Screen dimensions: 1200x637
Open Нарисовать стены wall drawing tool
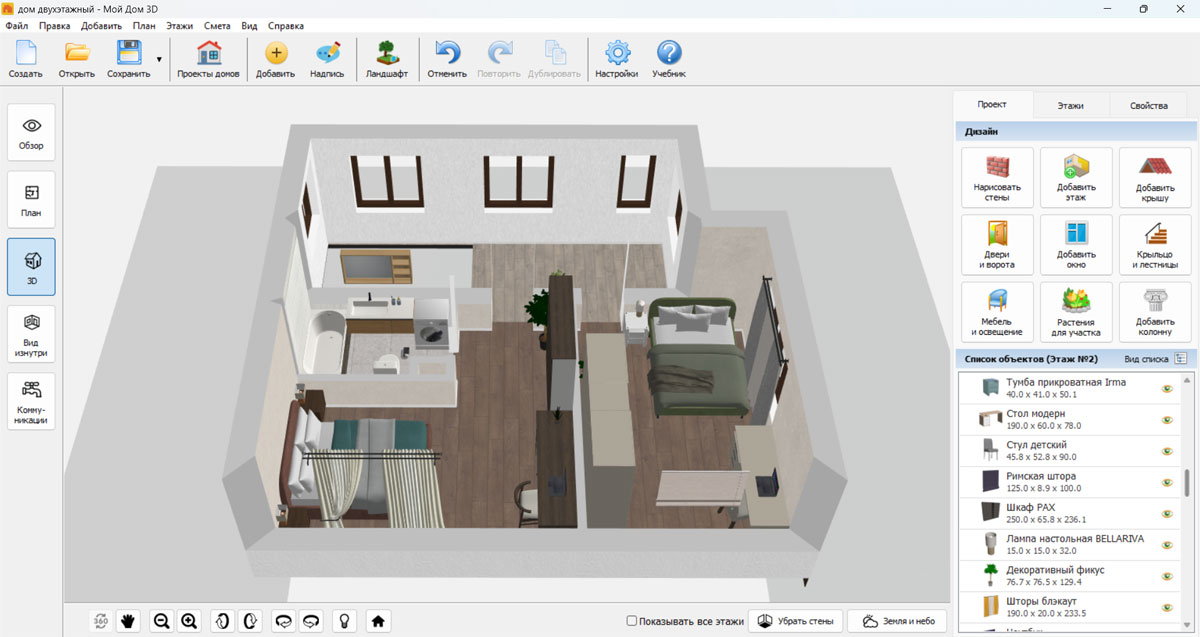coord(997,177)
